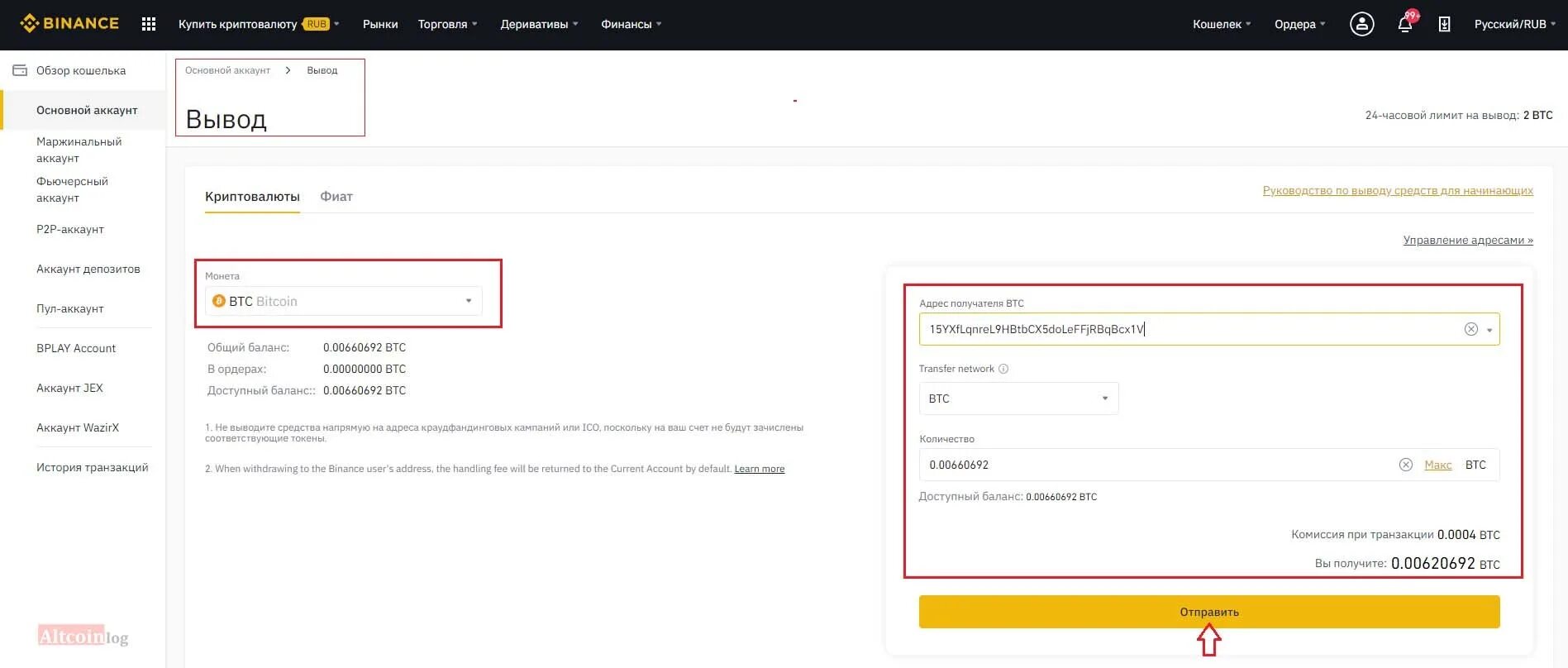
Task: Open Аккаунт JEX in sidebar
Action: (69, 388)
